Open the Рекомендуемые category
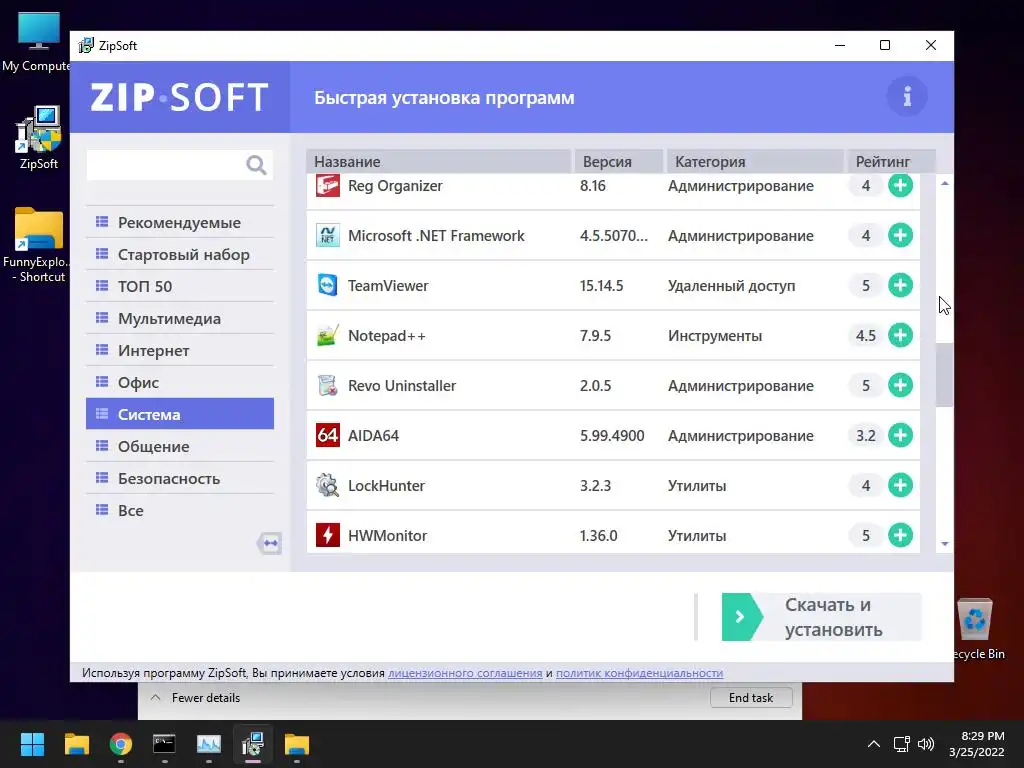 tap(180, 223)
